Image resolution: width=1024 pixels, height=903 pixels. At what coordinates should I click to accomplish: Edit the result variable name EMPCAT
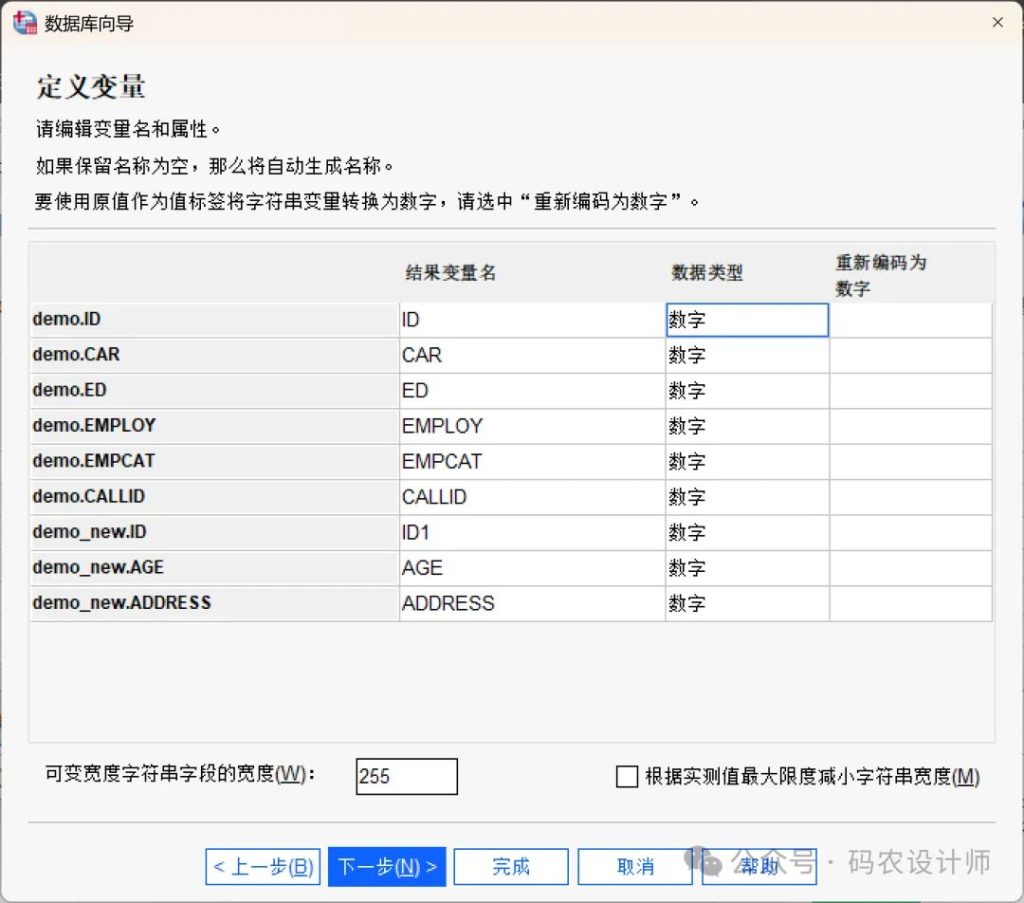tap(531, 461)
